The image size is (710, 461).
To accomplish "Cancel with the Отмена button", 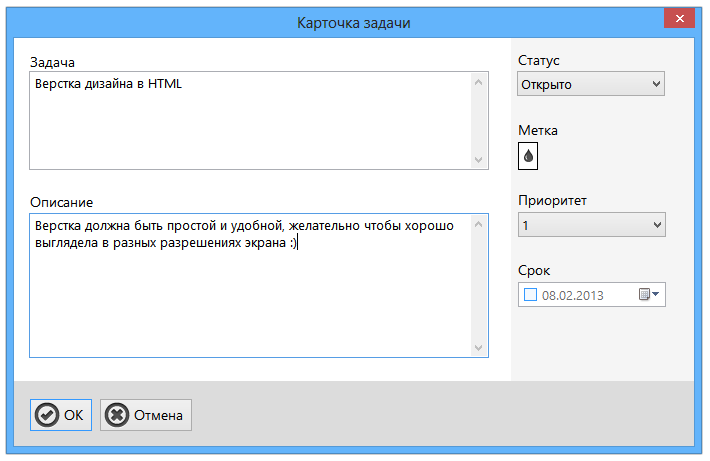I will click(146, 415).
